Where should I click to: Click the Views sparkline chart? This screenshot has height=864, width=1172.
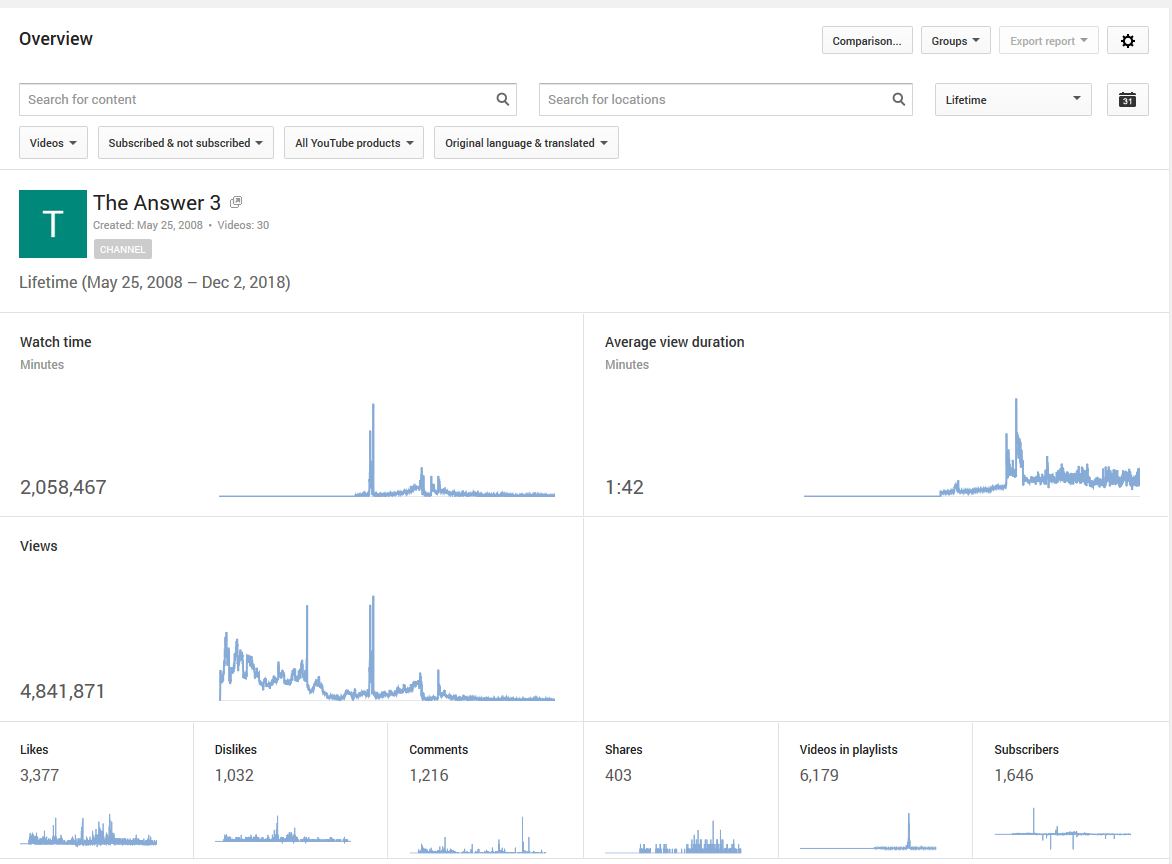pos(386,648)
